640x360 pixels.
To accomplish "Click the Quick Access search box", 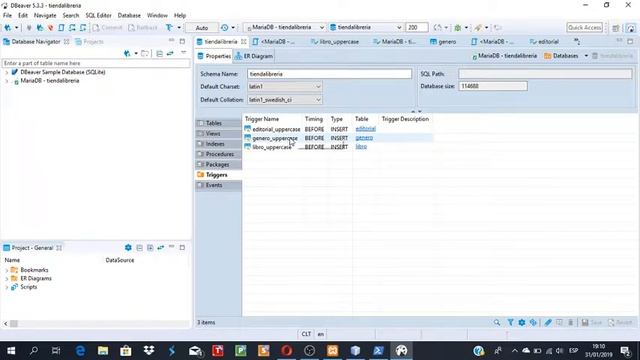I will click(x=584, y=27).
